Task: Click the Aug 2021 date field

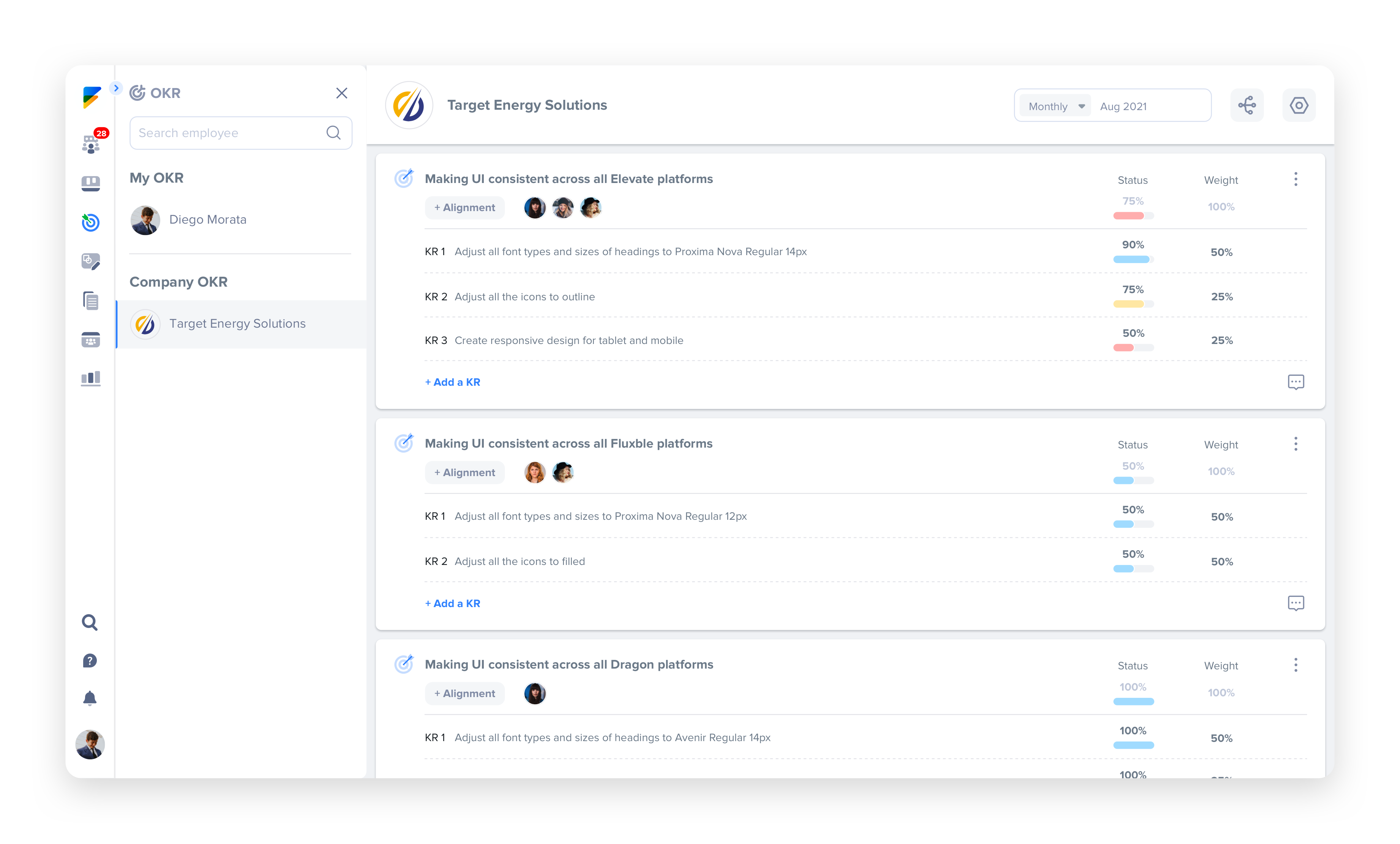Action: 1123,106
